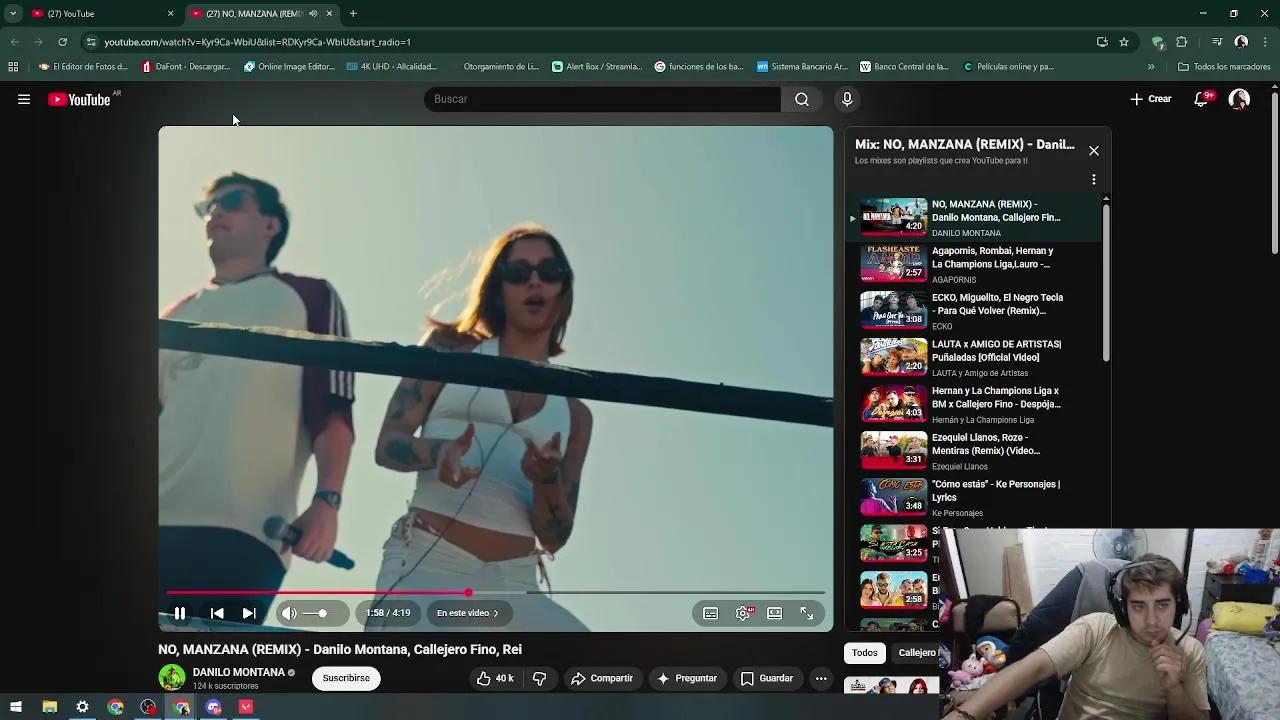Open the YouTube hamburger guide menu

point(24,99)
